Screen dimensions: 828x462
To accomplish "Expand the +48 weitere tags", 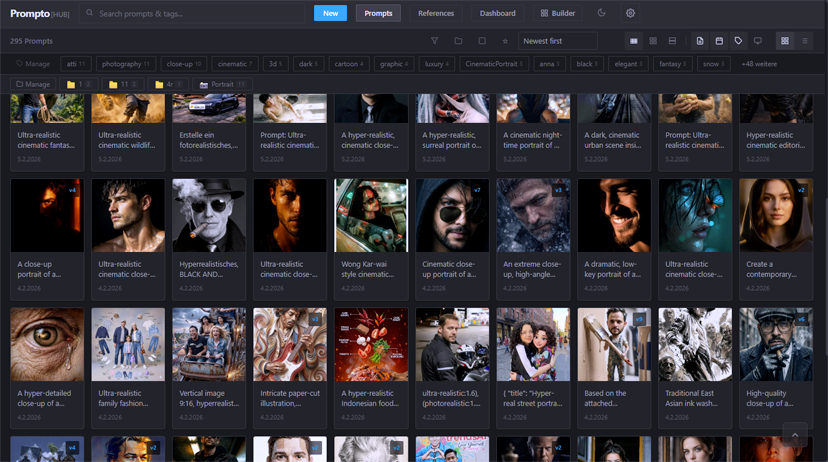I will click(x=759, y=64).
